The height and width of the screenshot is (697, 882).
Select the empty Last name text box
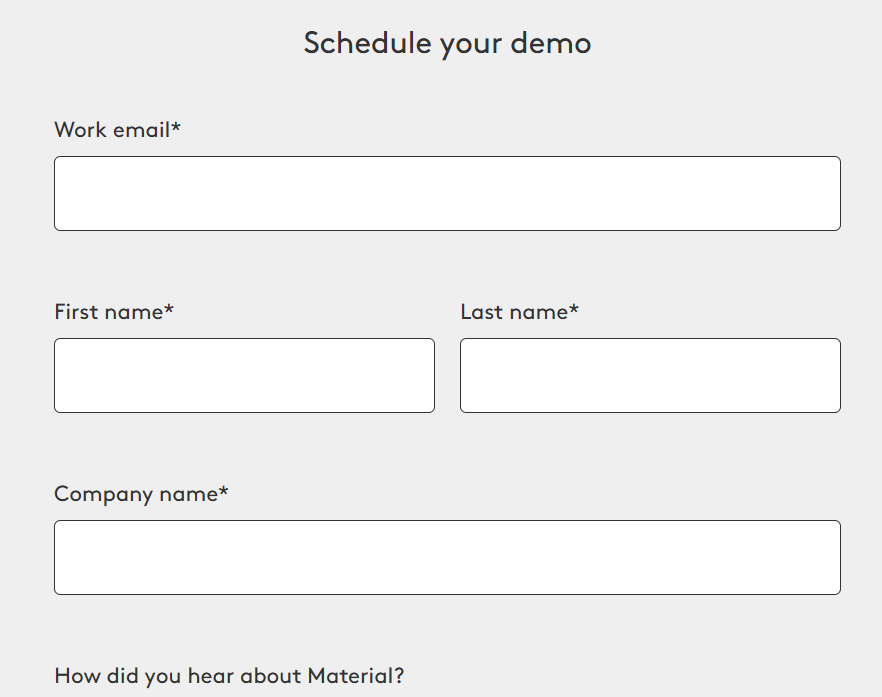point(650,375)
